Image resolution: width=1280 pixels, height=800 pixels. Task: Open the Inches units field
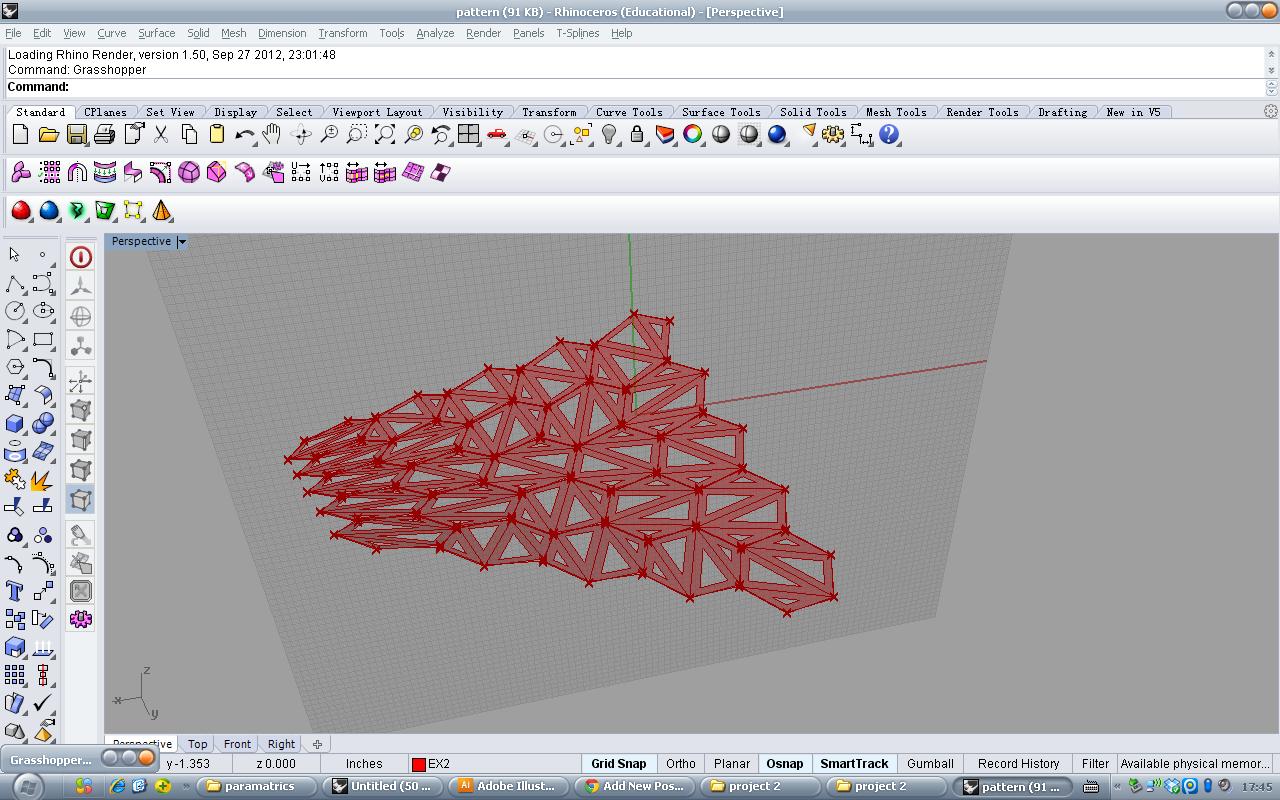(x=364, y=763)
